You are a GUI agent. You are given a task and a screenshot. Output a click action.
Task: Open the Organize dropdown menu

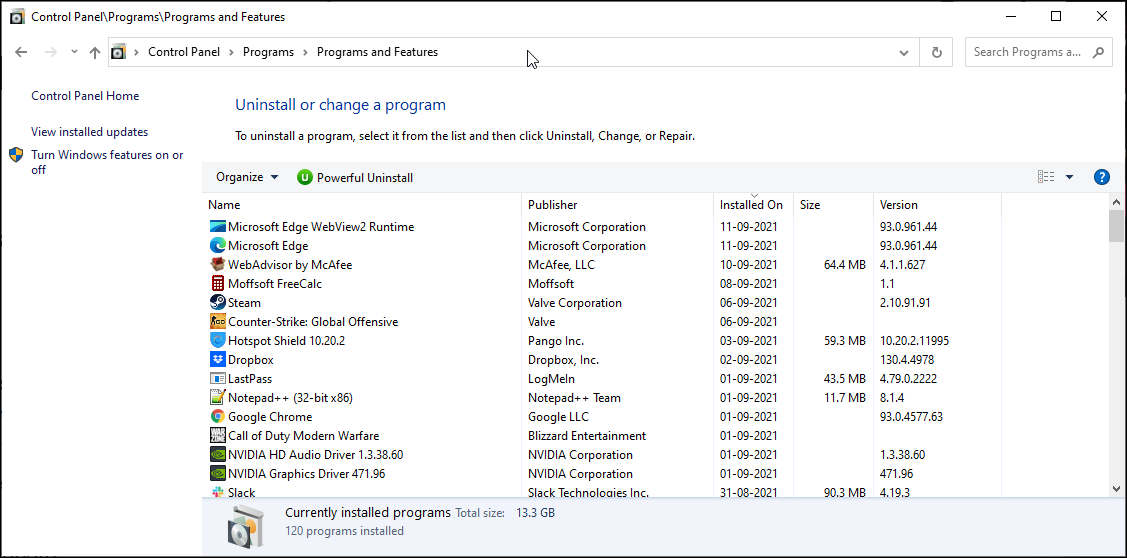click(247, 177)
